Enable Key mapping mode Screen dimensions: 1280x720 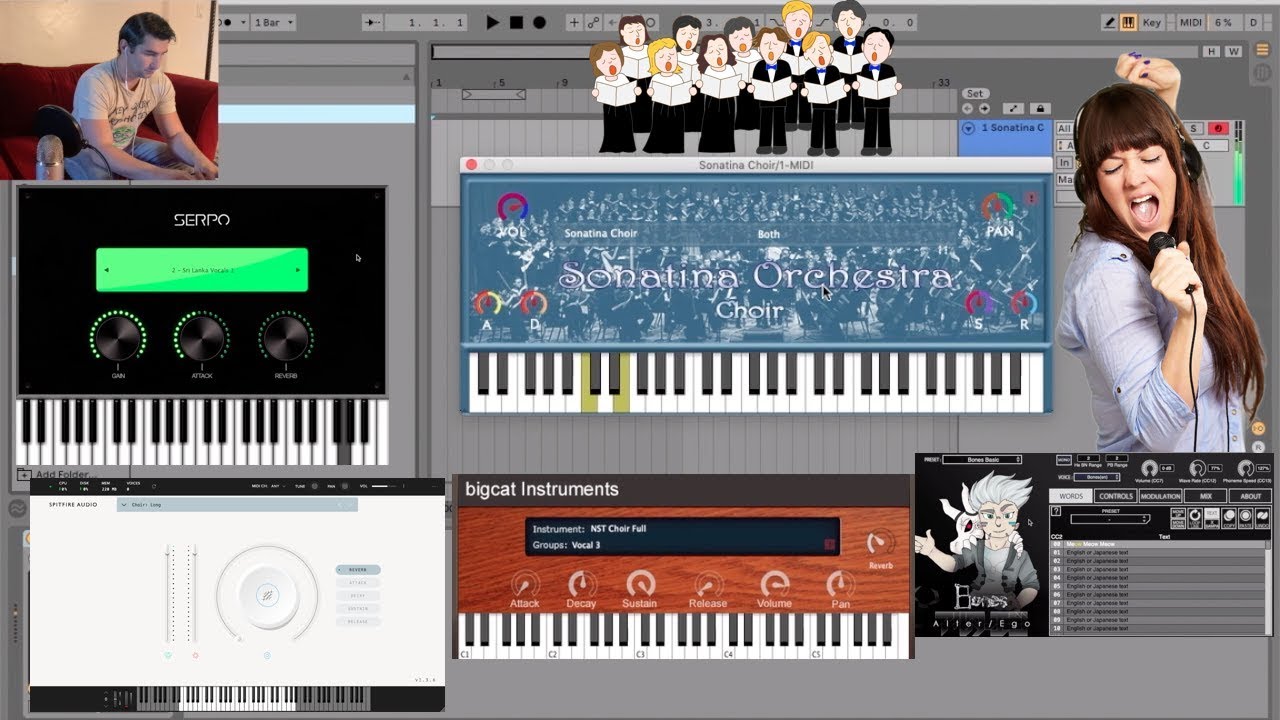pyautogui.click(x=1154, y=22)
